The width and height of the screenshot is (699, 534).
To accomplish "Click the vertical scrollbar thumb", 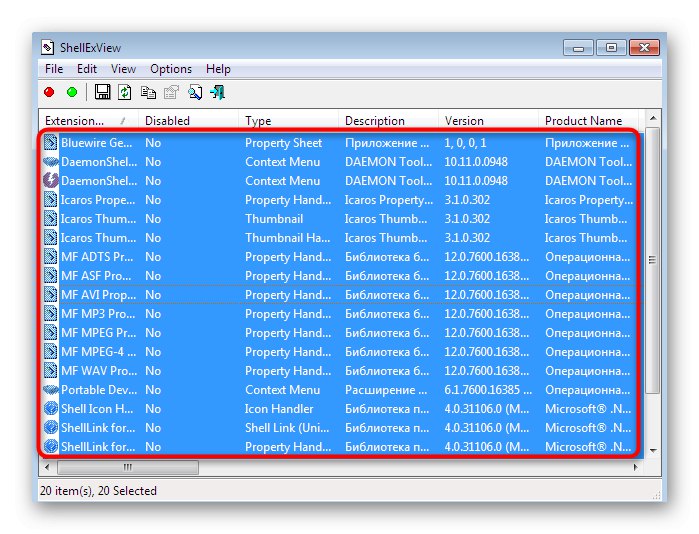I will [x=653, y=260].
